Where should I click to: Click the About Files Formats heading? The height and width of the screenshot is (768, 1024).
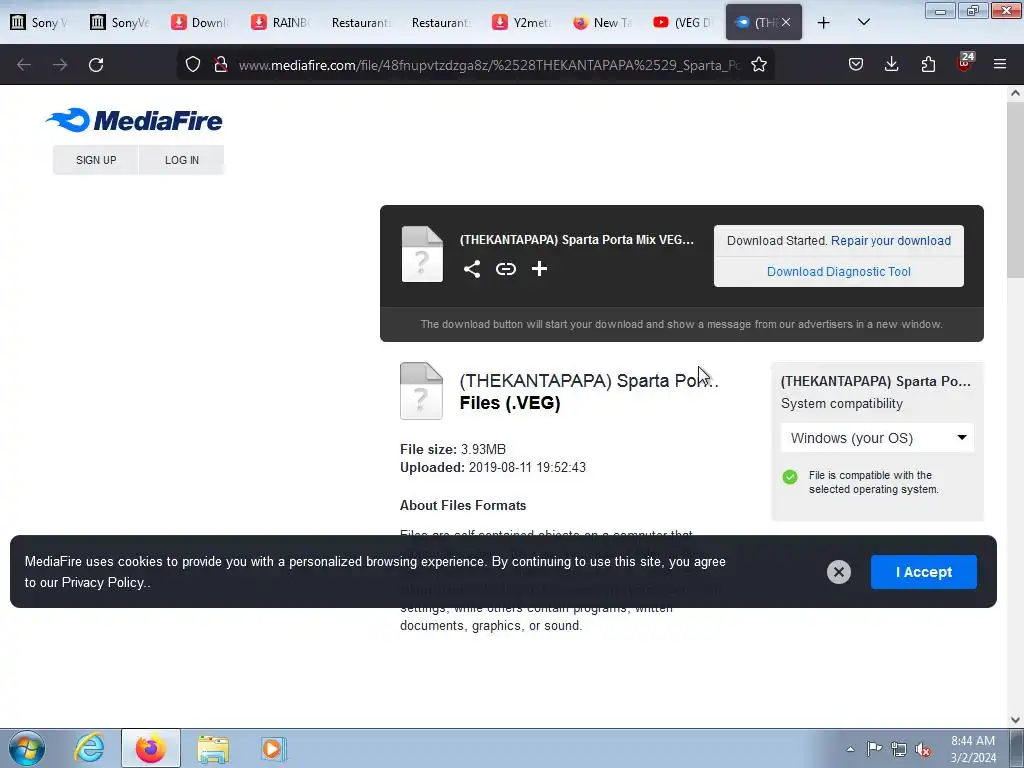(x=463, y=505)
